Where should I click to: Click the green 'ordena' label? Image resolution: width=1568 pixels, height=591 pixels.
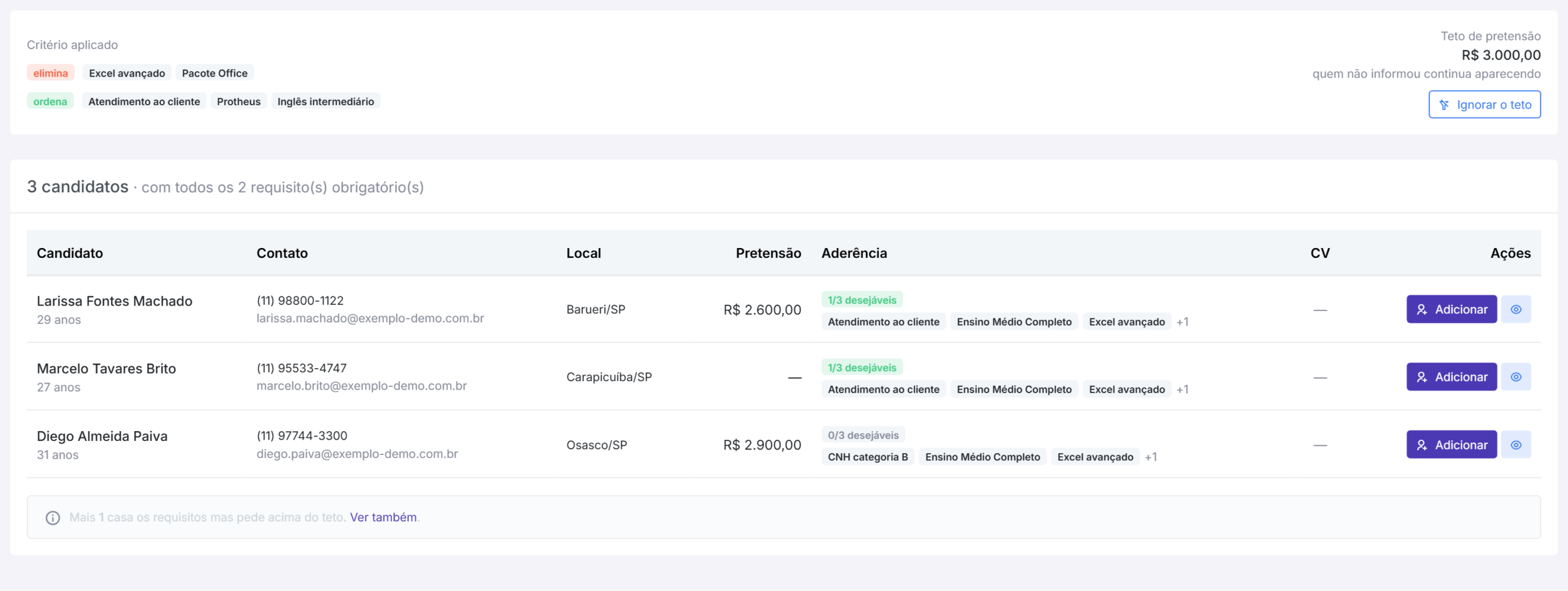pyautogui.click(x=50, y=101)
